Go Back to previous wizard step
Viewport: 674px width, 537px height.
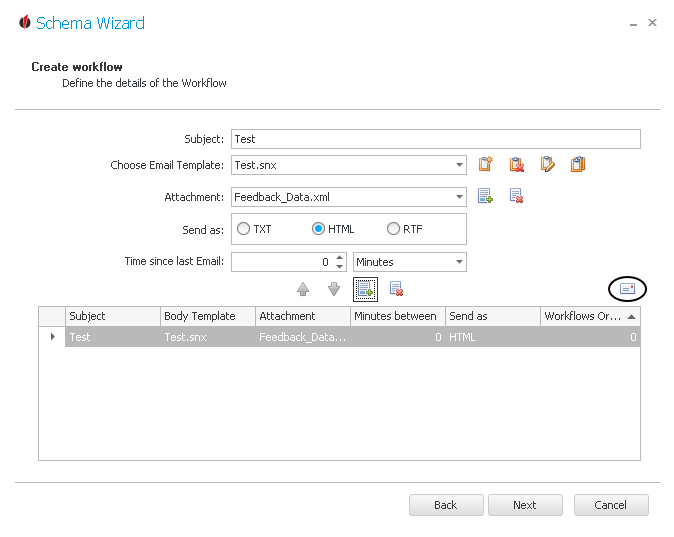click(446, 505)
